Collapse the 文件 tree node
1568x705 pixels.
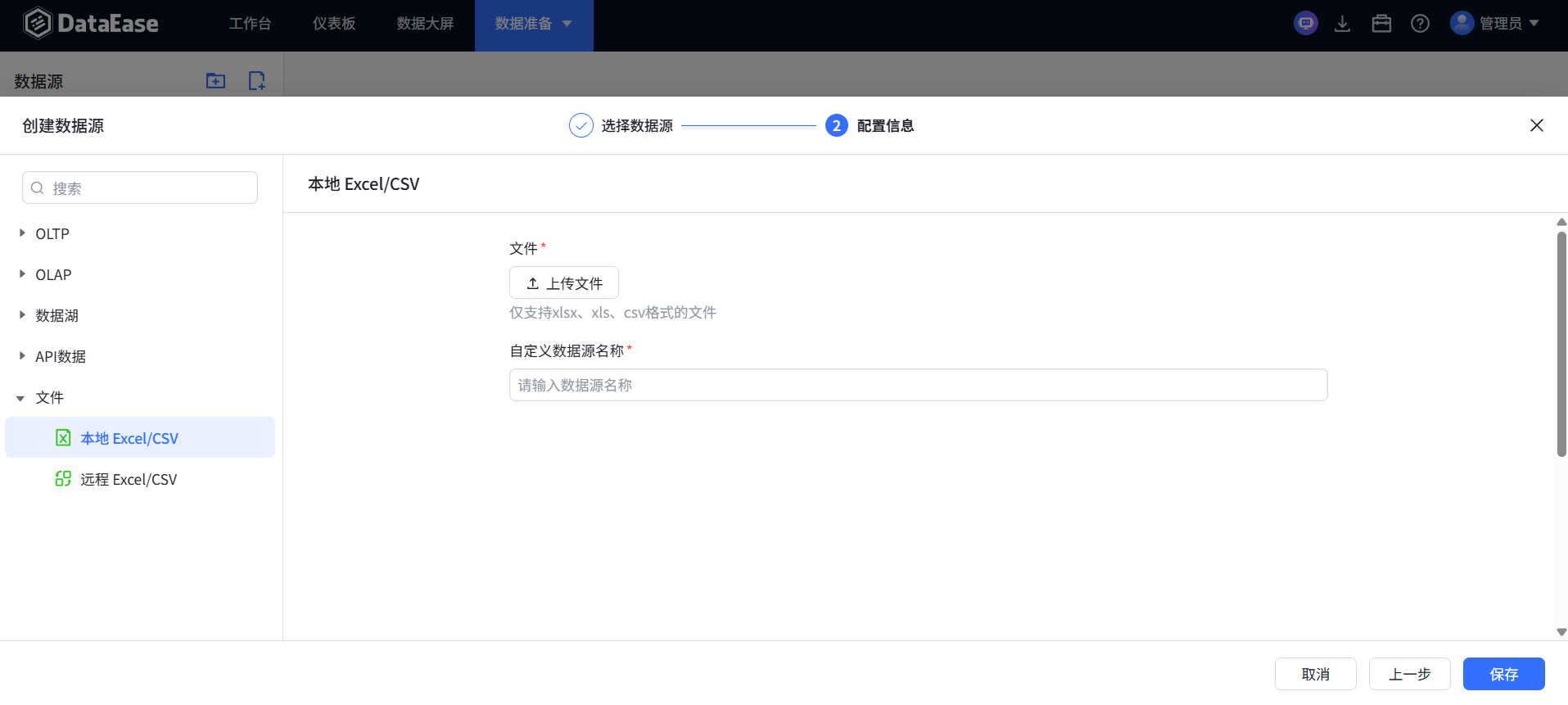(21, 398)
